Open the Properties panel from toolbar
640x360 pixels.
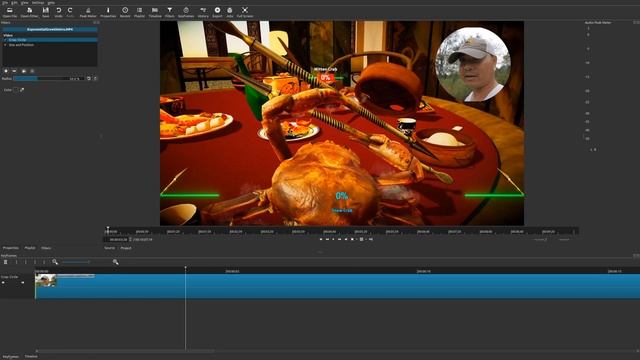tap(108, 12)
